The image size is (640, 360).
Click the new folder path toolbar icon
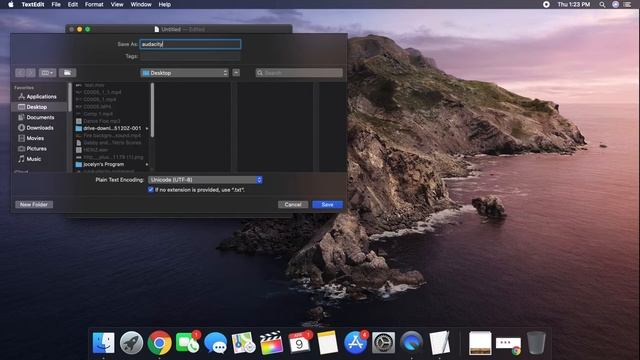tap(67, 73)
